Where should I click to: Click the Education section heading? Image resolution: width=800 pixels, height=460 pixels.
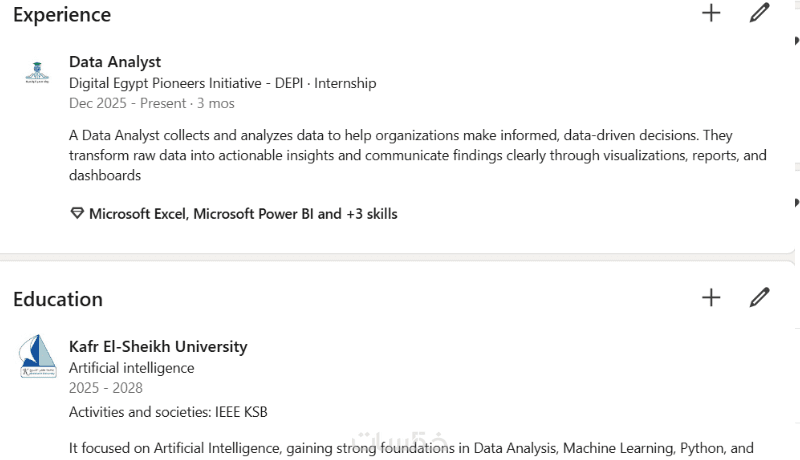tap(58, 299)
